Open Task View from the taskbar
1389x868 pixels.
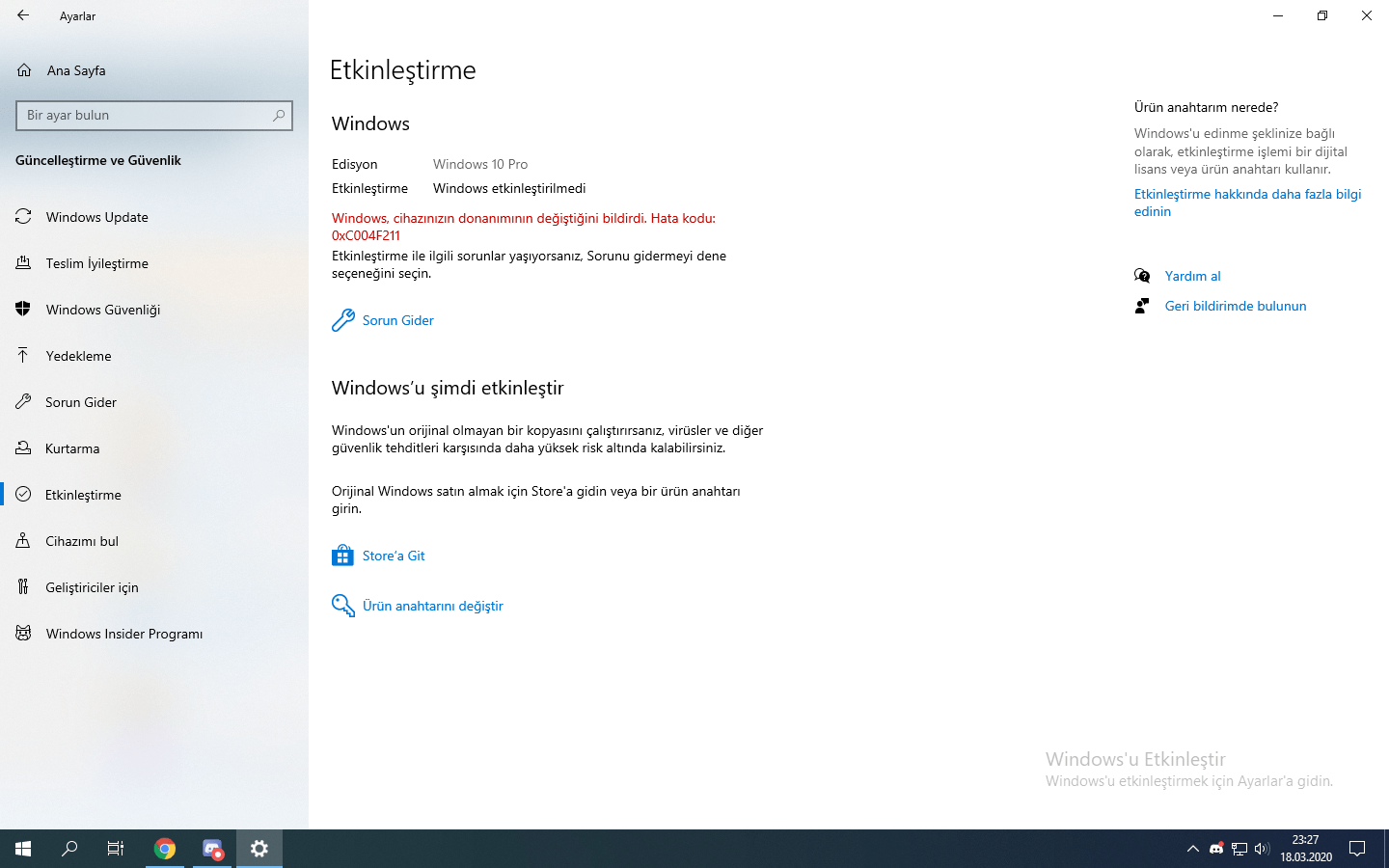pyautogui.click(x=116, y=849)
